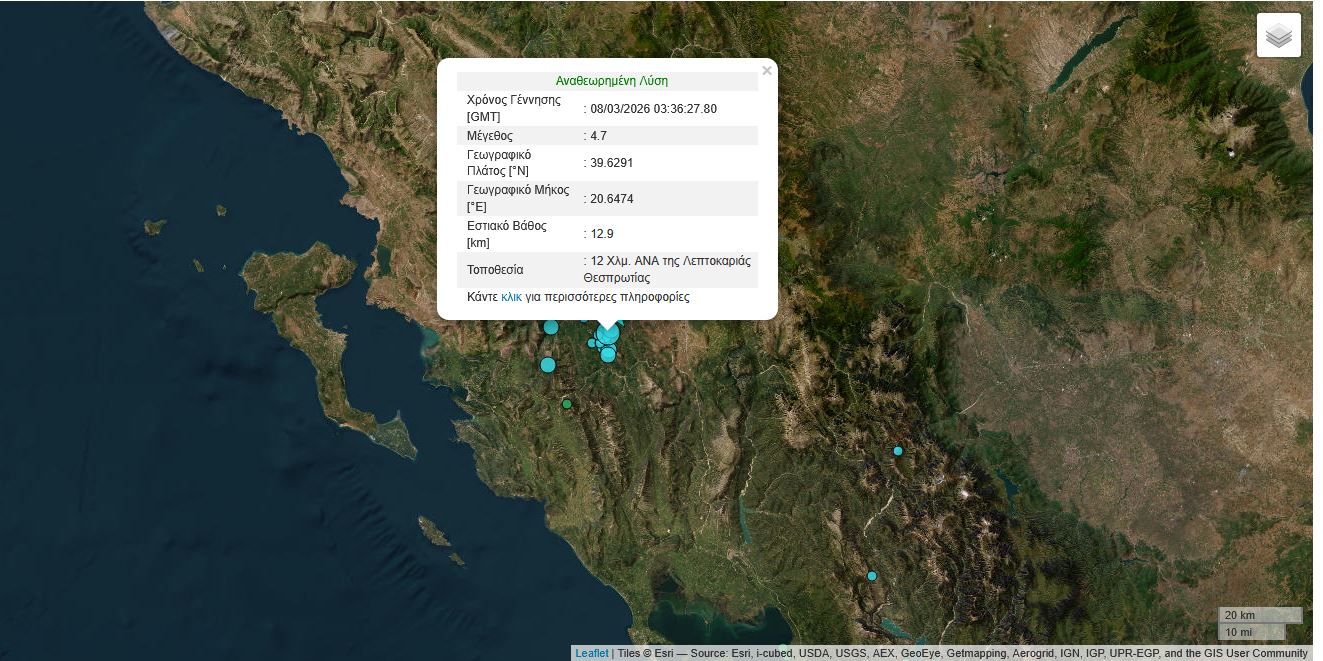Open the map layers control

click(x=1278, y=36)
